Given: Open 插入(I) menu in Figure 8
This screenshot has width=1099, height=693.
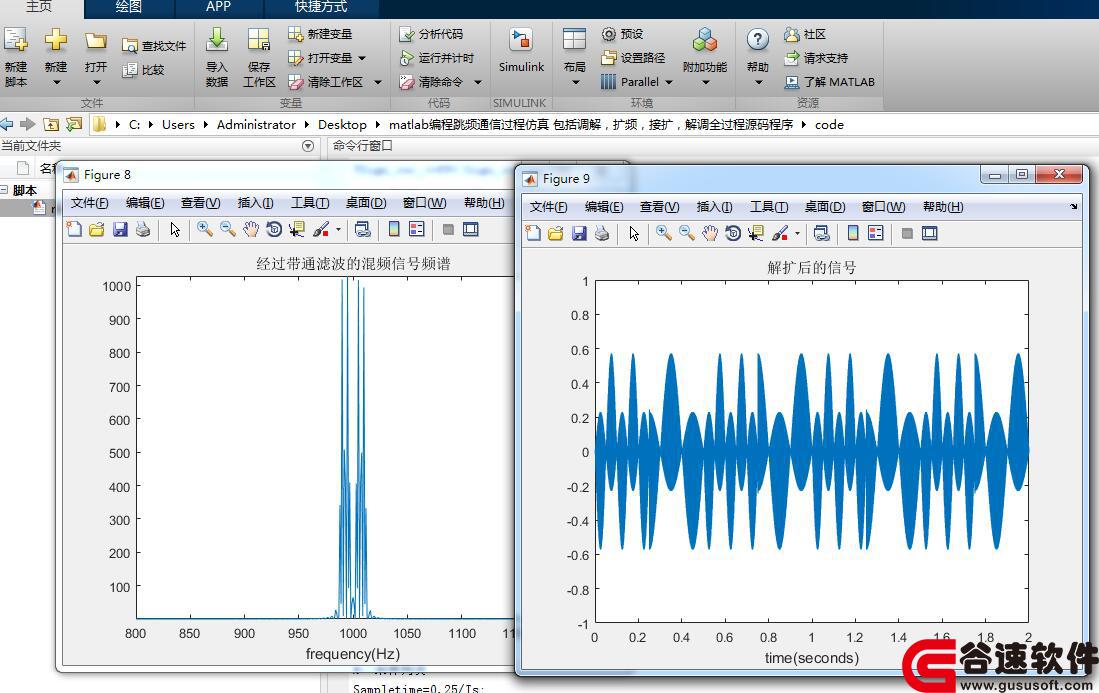Looking at the screenshot, I should click(255, 203).
